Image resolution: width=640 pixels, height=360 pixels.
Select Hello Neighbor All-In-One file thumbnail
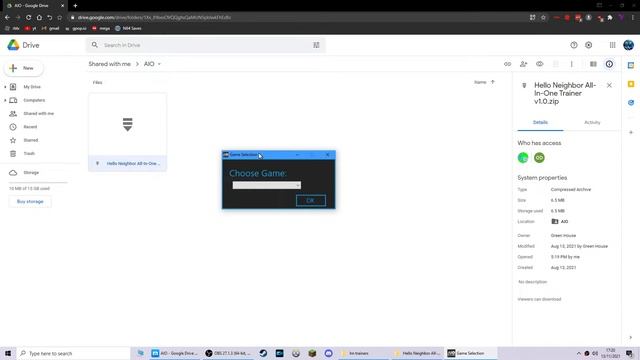click(127, 124)
